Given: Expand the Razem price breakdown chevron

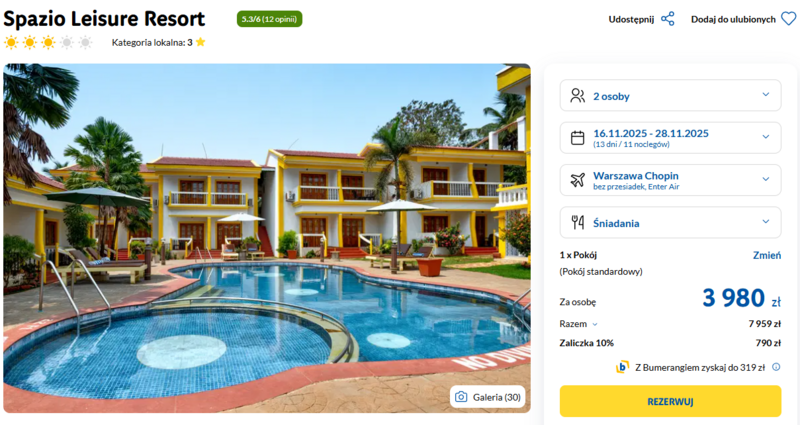Looking at the screenshot, I should [x=595, y=324].
